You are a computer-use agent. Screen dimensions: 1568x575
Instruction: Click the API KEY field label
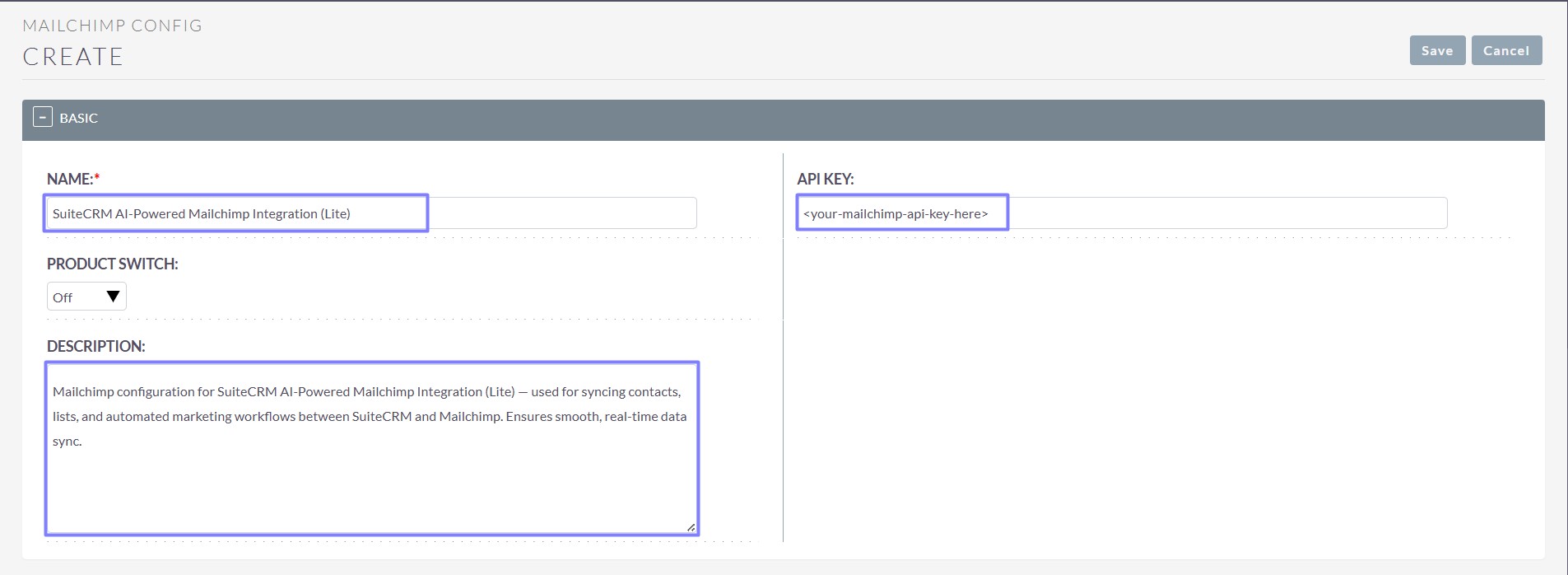tap(825, 179)
